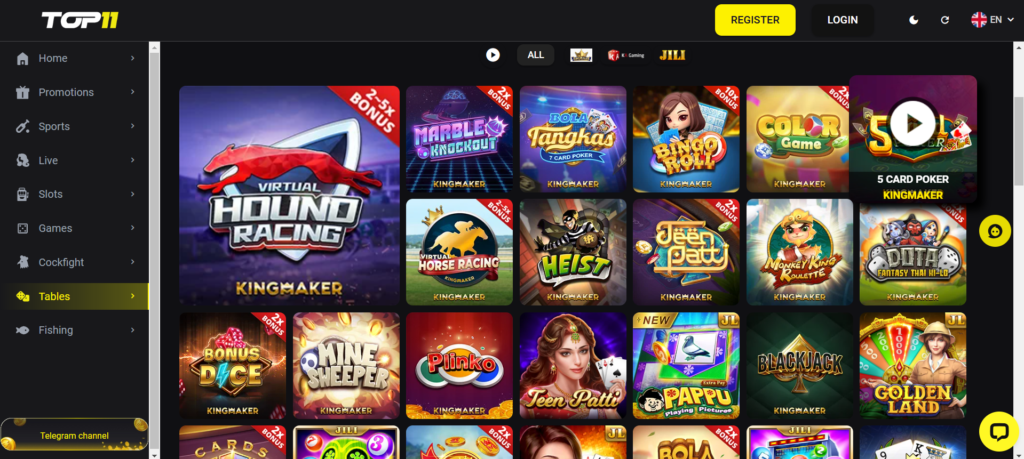Filter games by JILI provider logo
Screen dimensions: 1024x459
[672, 55]
